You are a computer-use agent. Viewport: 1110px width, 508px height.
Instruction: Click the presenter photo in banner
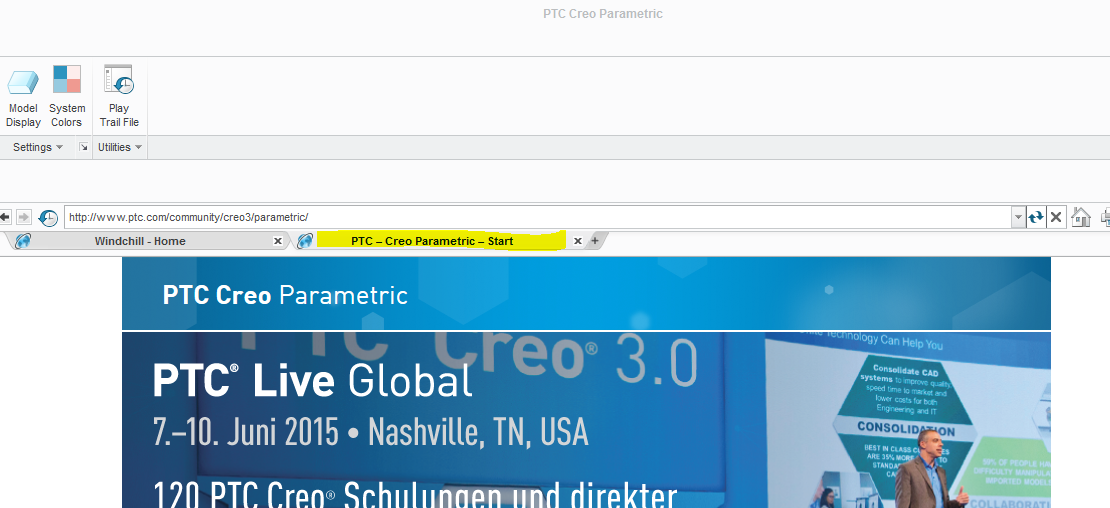(x=931, y=469)
